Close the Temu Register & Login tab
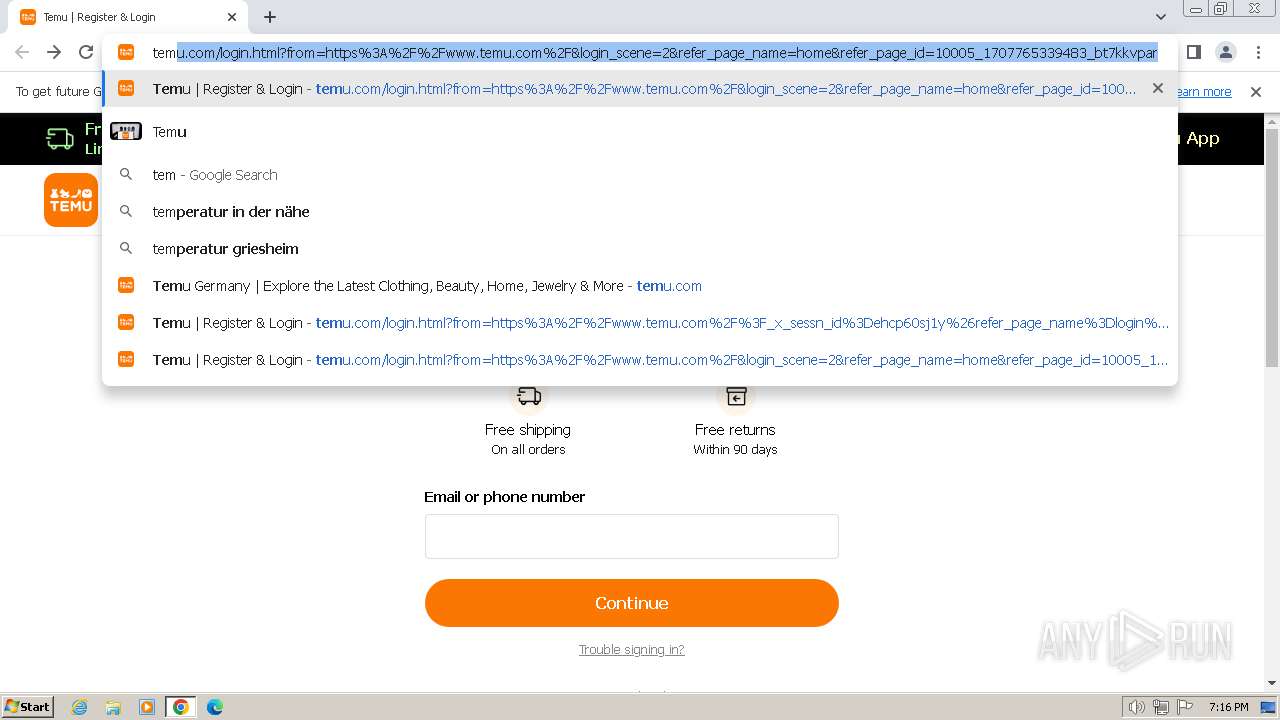This screenshot has width=1280, height=720. click(x=232, y=17)
